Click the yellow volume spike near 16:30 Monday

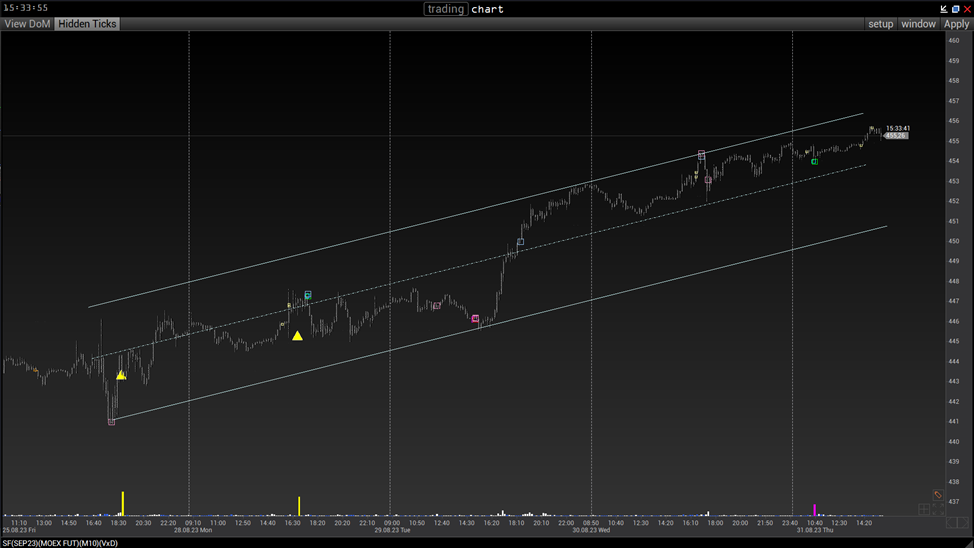[299, 506]
